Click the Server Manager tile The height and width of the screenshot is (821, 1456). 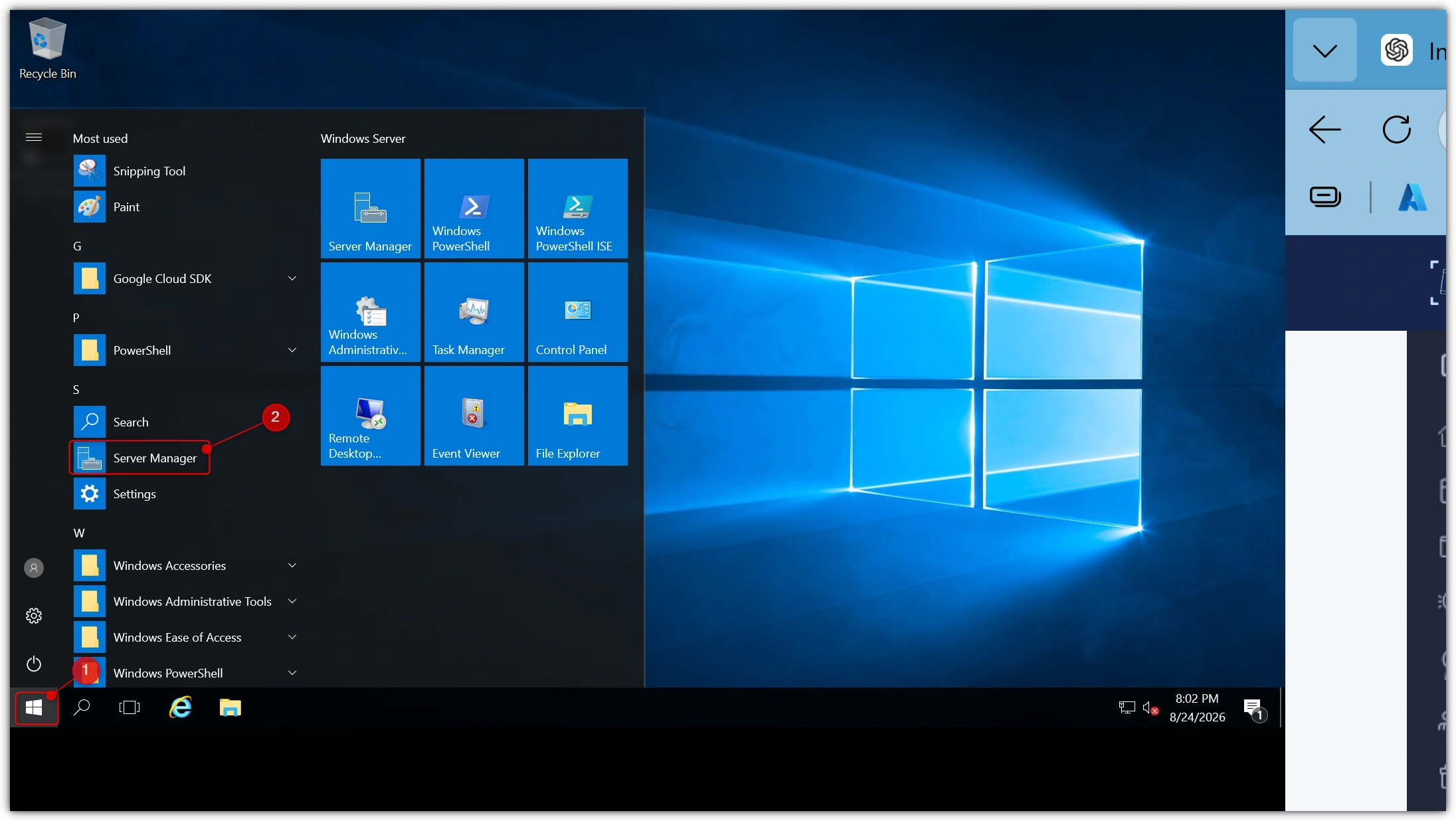coord(371,209)
